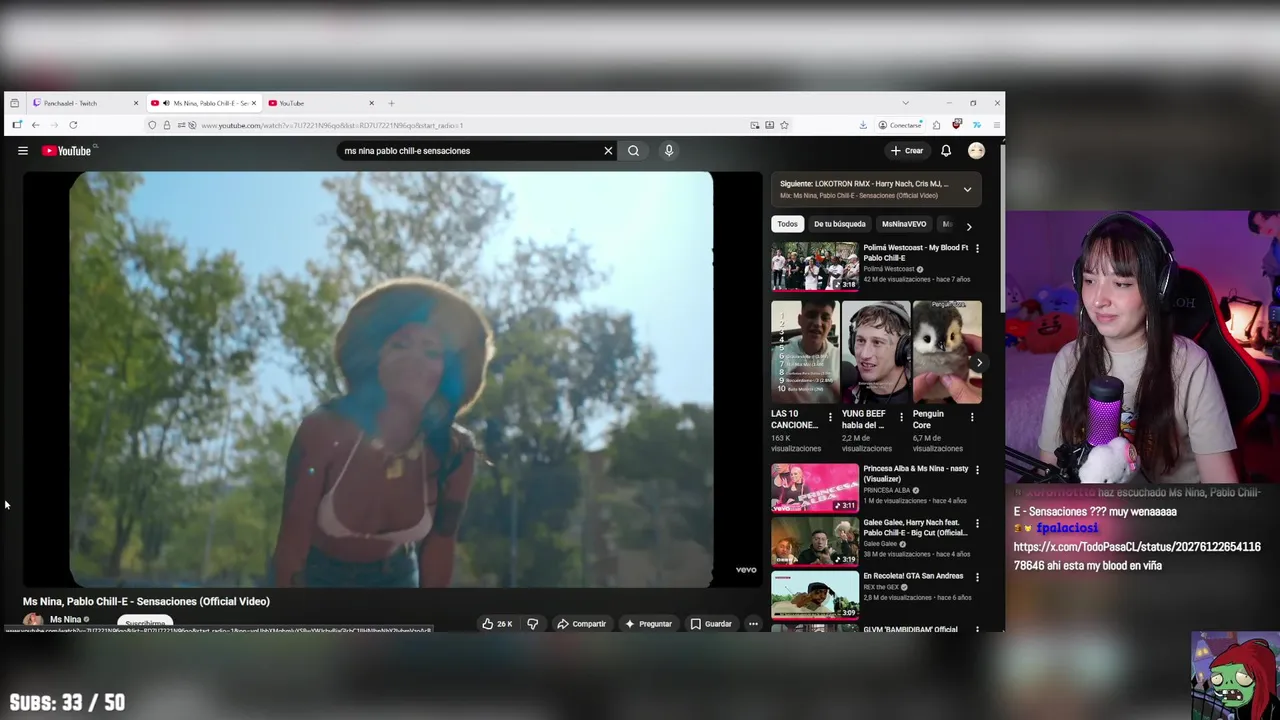Click the Conectarse account button in toolbar
Viewport: 1280px width, 720px height.
[899, 125]
